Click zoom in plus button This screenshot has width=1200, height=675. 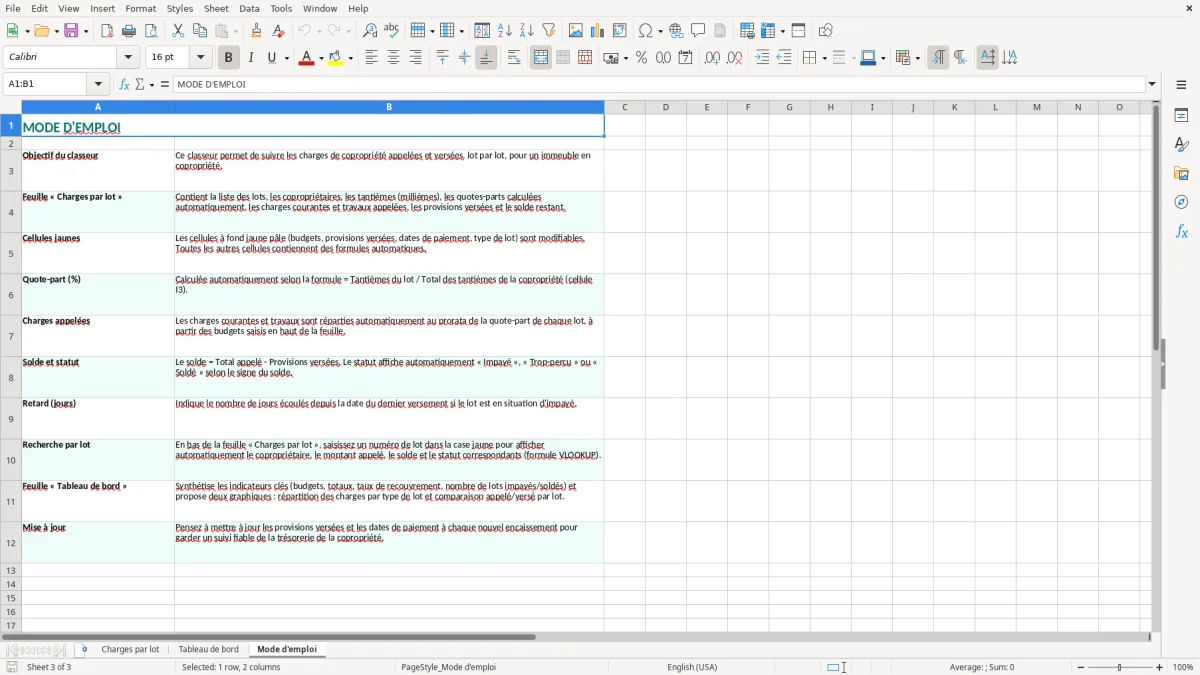pos(1160,667)
